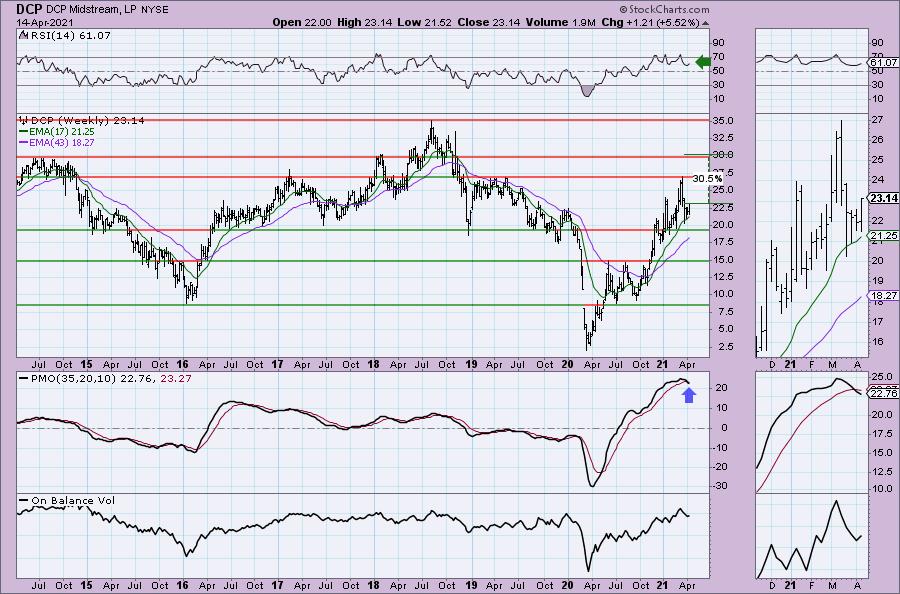Click the Low 21.52 value
900x594 pixels.
click(x=424, y=22)
